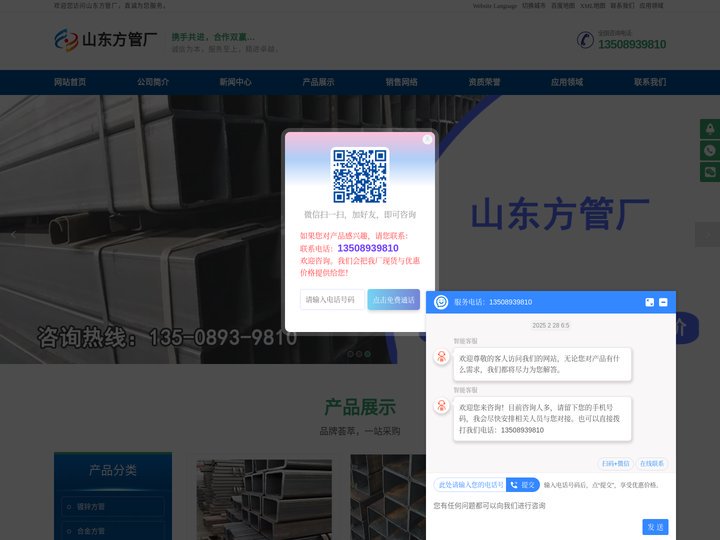Send the chat message with 发送
720x540 pixels.
(x=655, y=527)
